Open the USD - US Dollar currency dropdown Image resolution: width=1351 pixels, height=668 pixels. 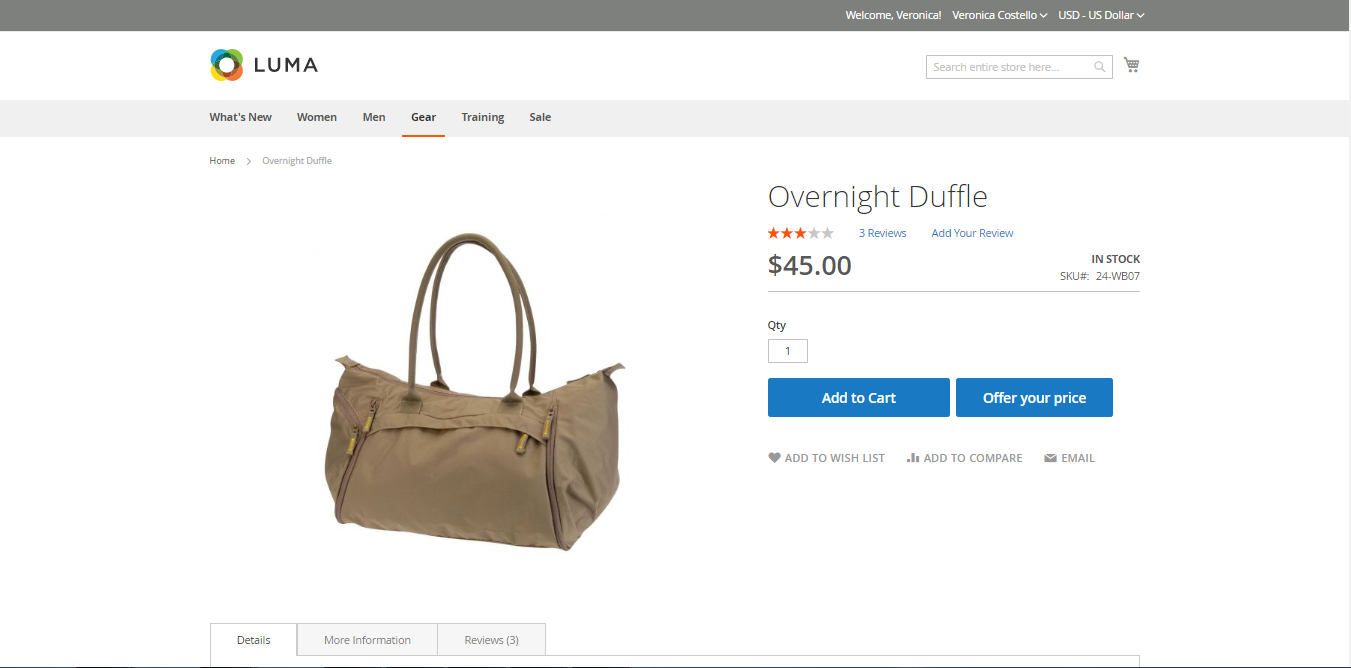pos(1101,15)
